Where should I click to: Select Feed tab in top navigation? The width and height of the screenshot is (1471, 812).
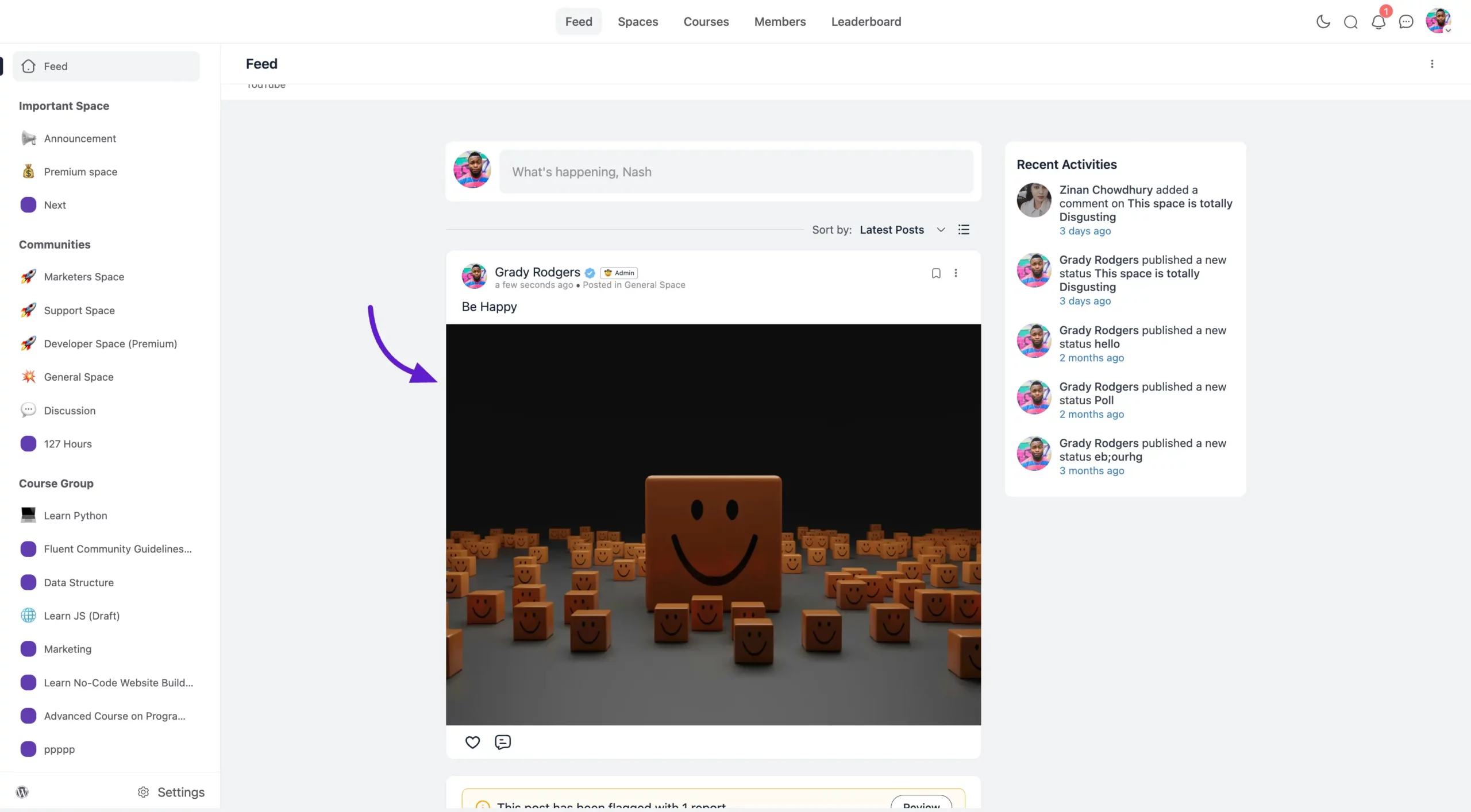point(578,21)
